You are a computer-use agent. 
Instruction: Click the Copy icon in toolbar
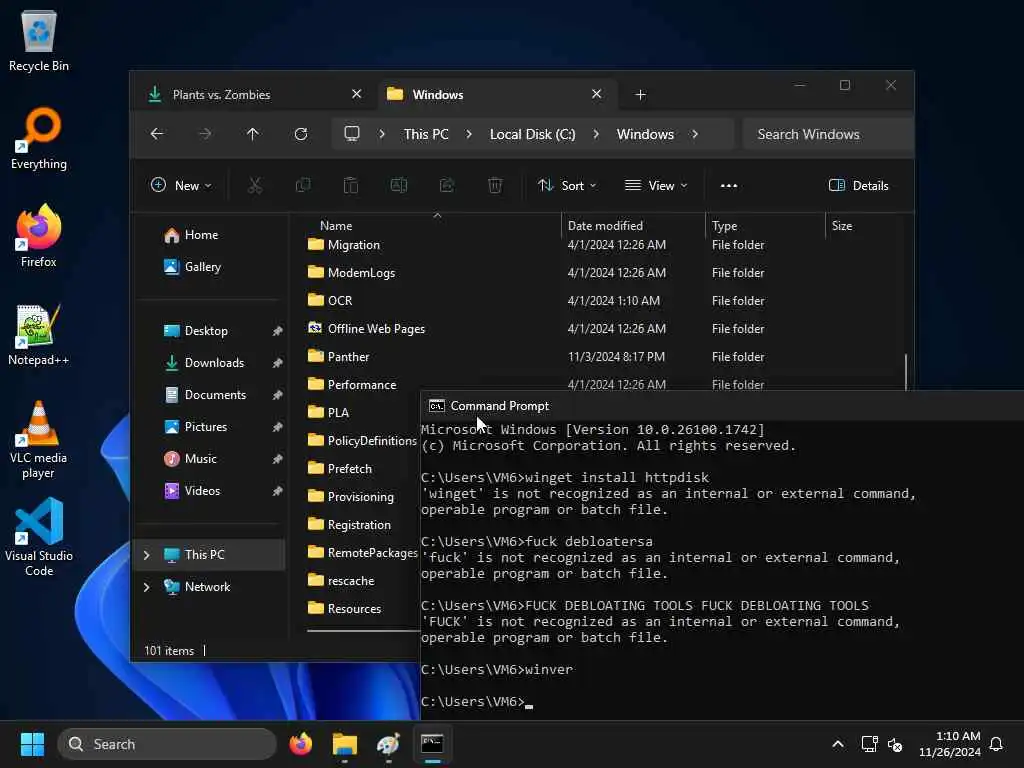(x=303, y=185)
